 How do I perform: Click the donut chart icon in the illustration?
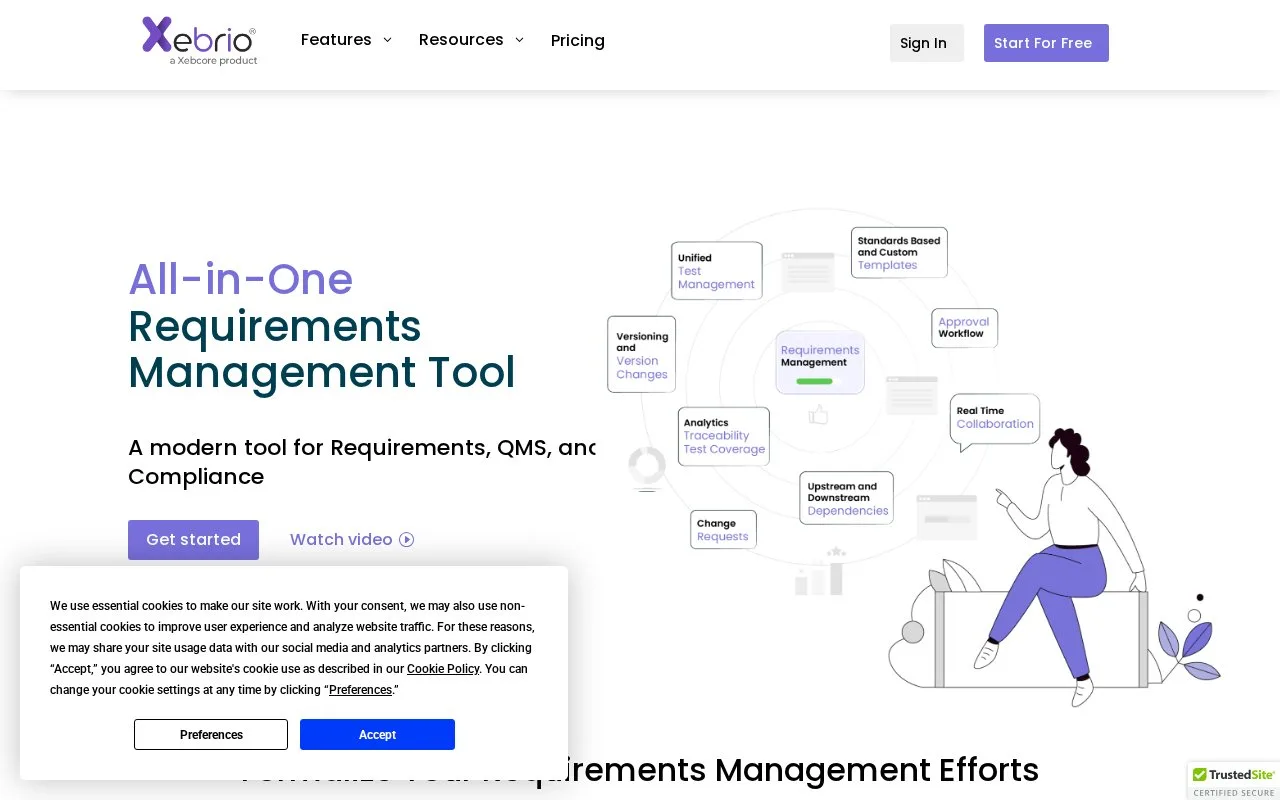pyautogui.click(x=647, y=467)
